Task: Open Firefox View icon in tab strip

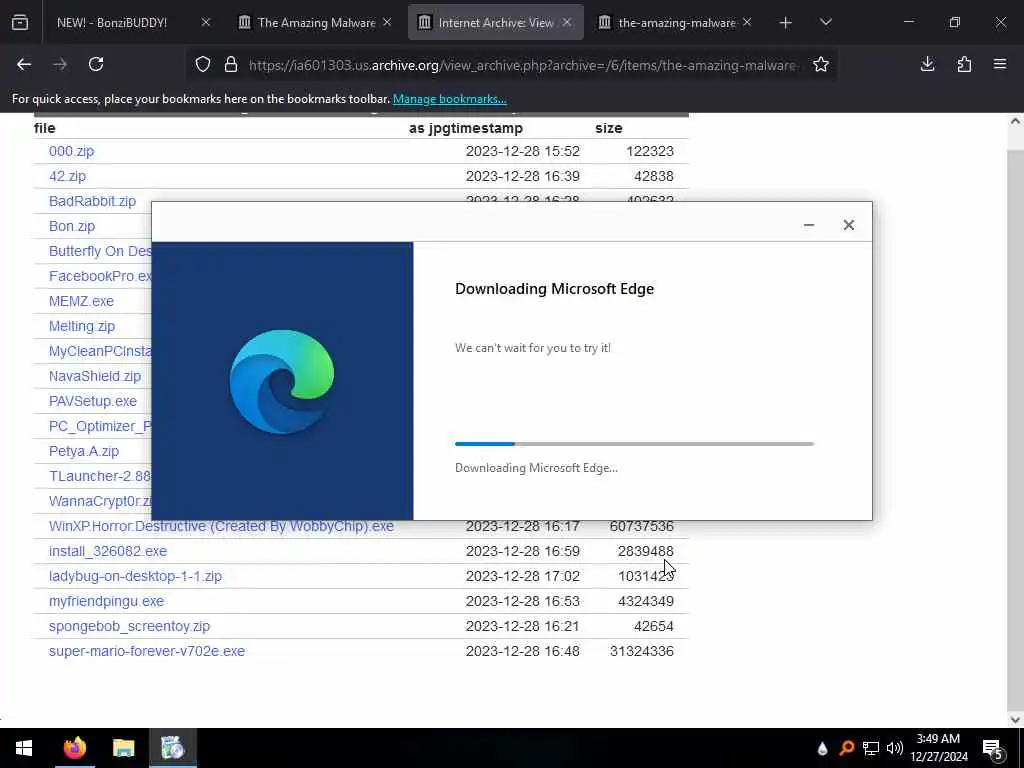Action: 20,22
